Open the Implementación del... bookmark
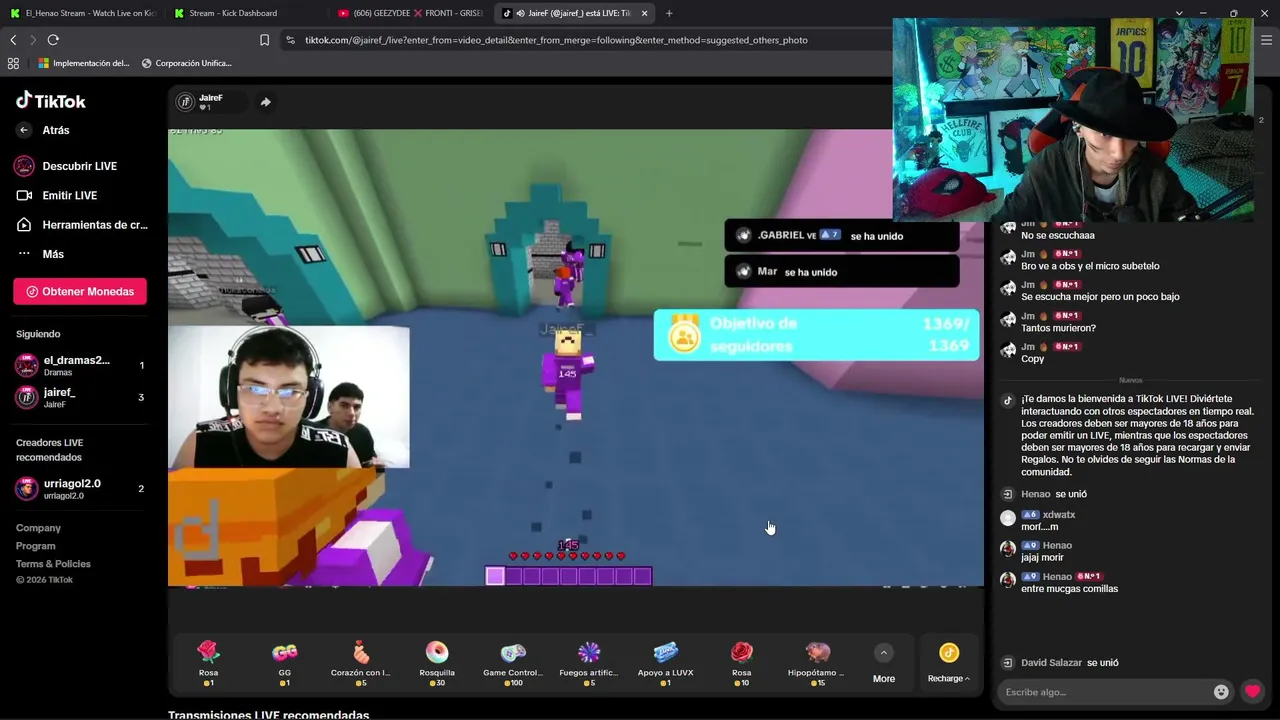1280x720 pixels. coord(84,63)
